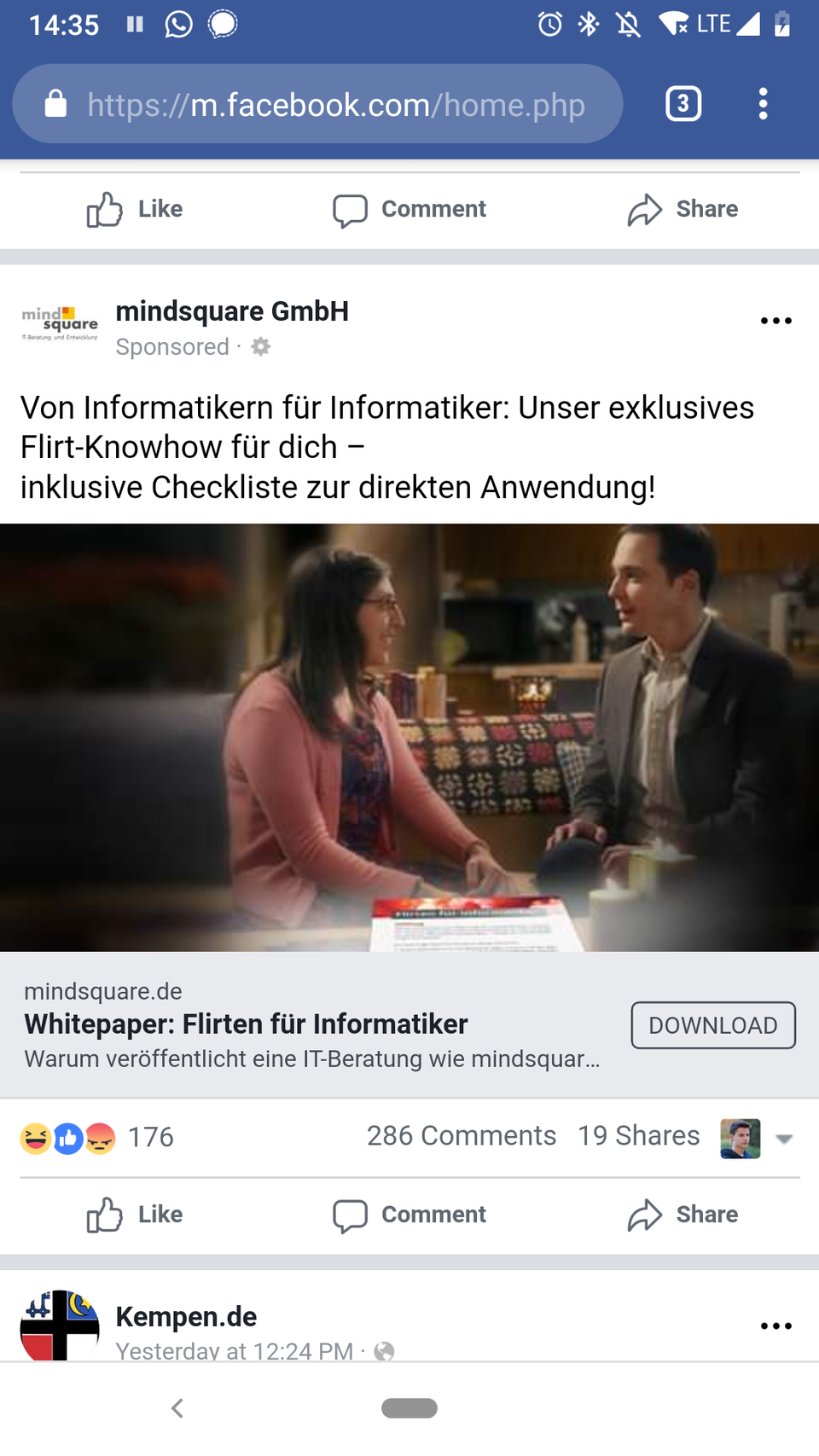Tap the browser URL address bar
819x1456 pixels.
tap(317, 104)
